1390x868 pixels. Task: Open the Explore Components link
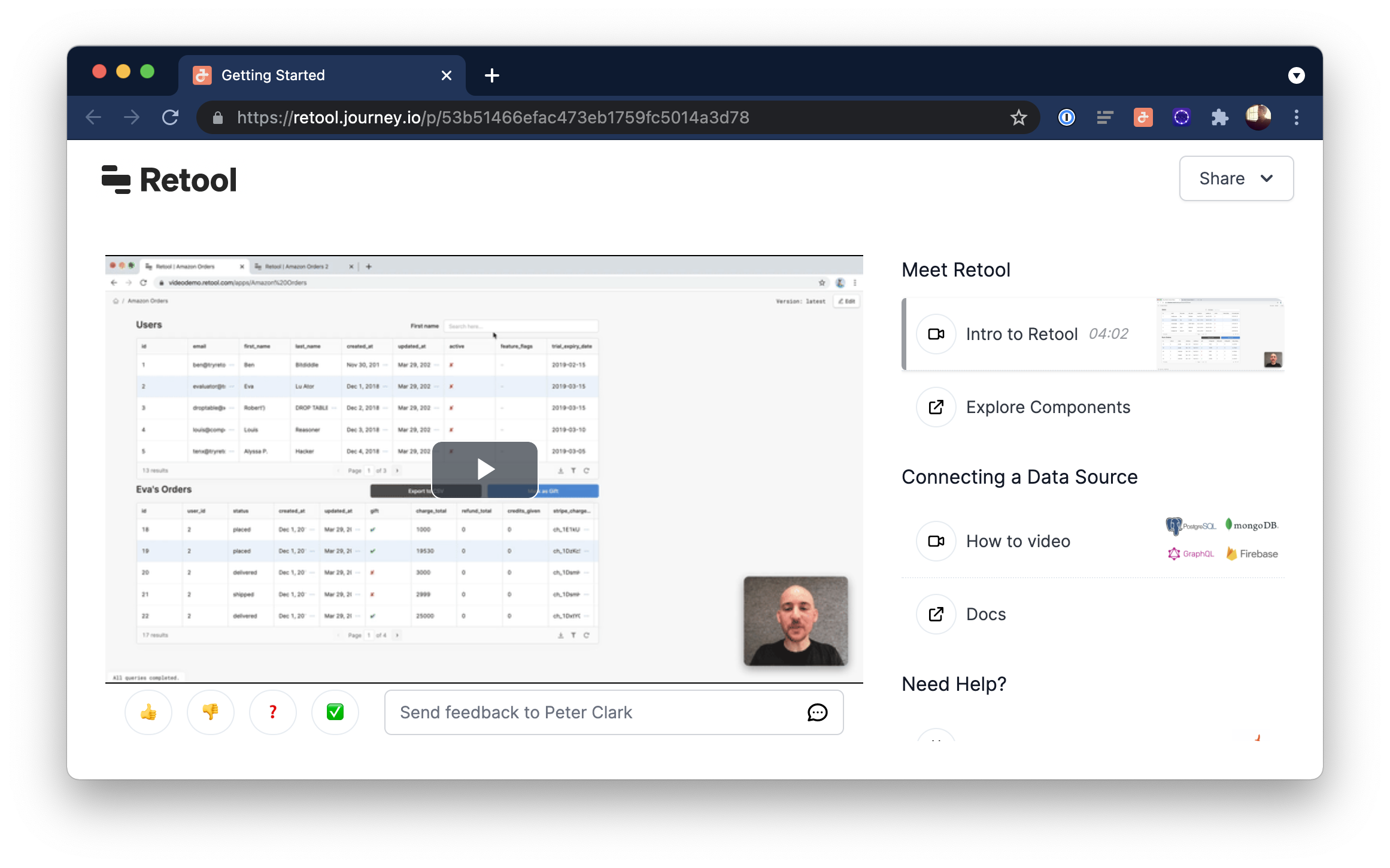[1048, 407]
